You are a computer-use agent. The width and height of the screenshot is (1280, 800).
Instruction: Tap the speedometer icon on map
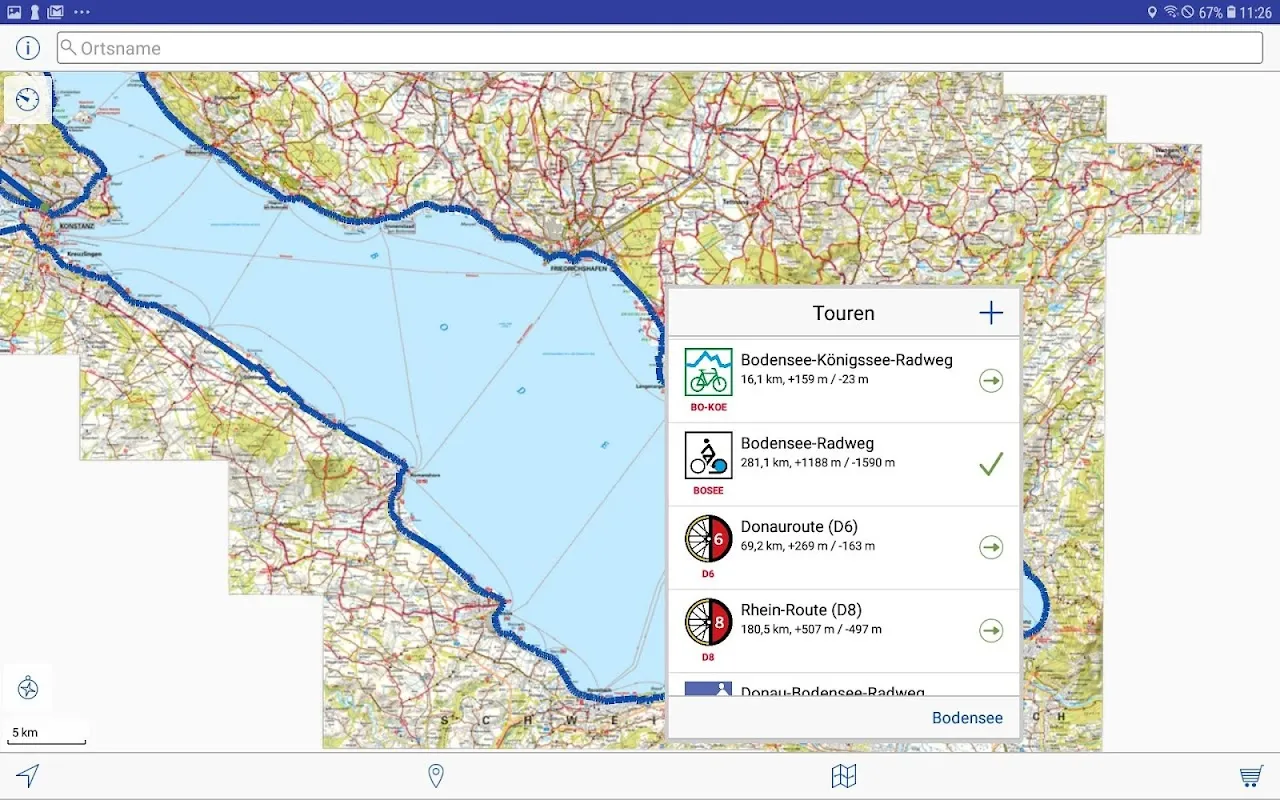[x=28, y=99]
